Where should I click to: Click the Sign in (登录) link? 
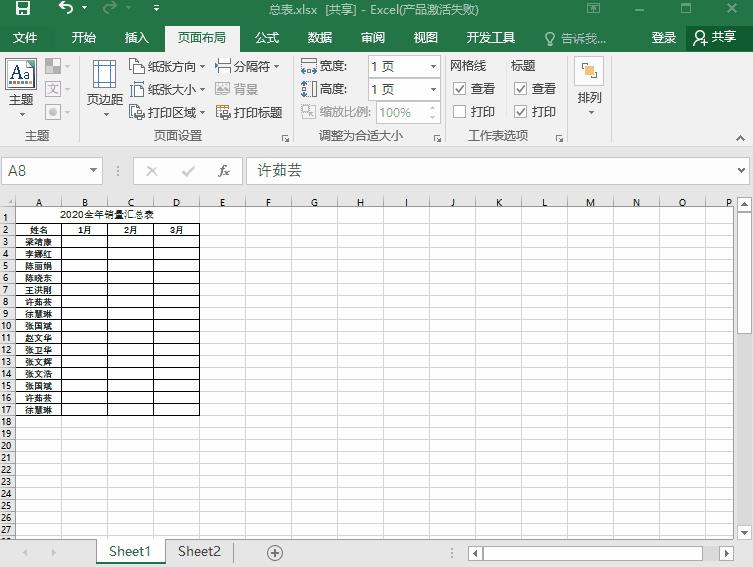(x=664, y=37)
